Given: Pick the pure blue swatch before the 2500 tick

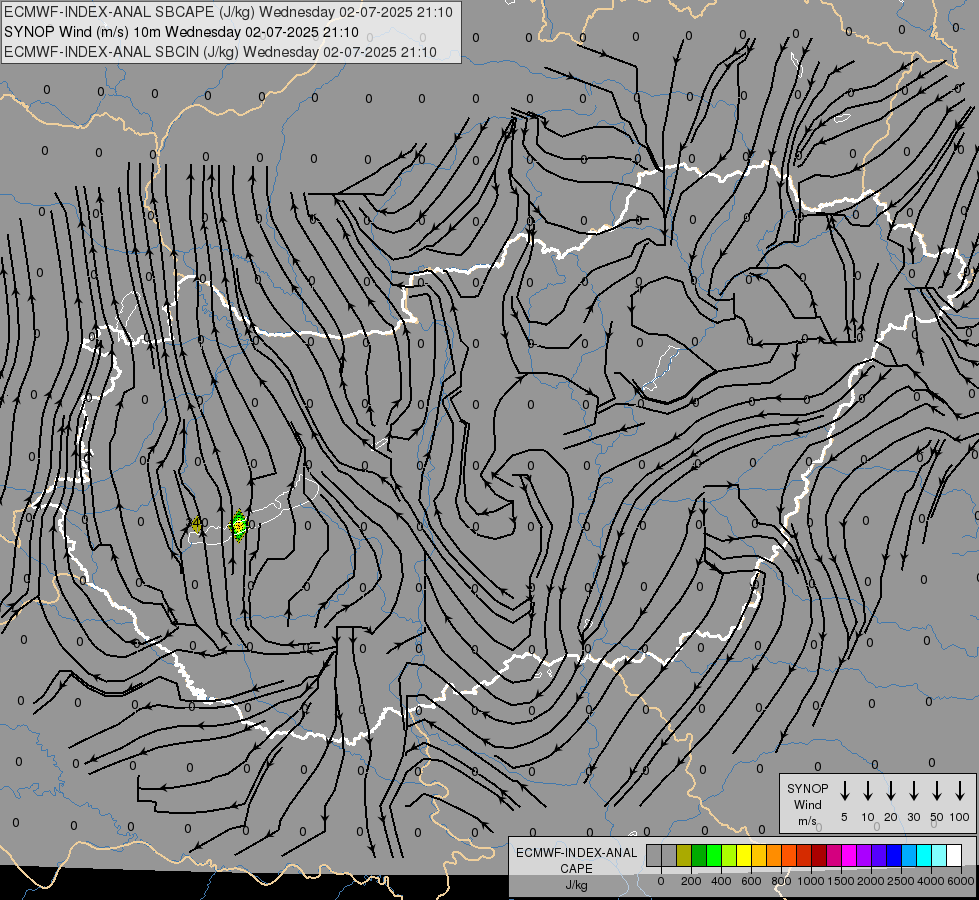Looking at the screenshot, I should (895, 855).
